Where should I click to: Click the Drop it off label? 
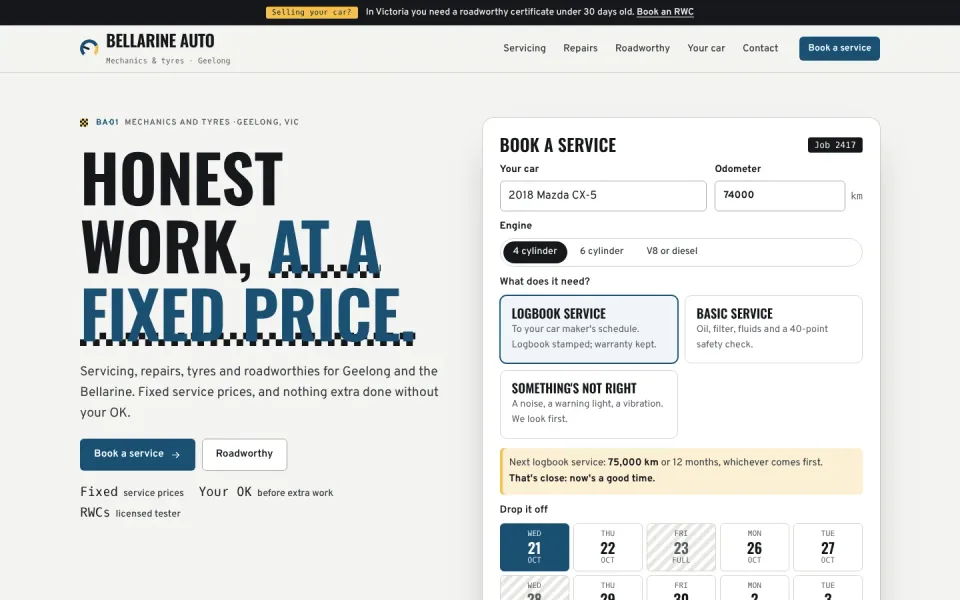point(523,509)
